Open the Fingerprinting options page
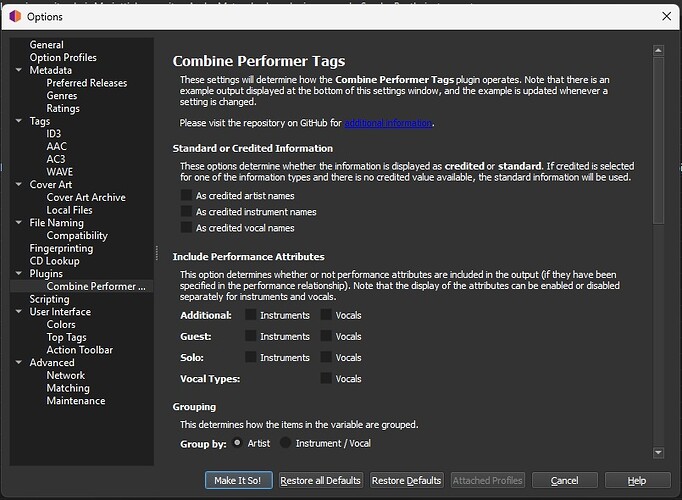682x500 pixels. click(x=61, y=248)
